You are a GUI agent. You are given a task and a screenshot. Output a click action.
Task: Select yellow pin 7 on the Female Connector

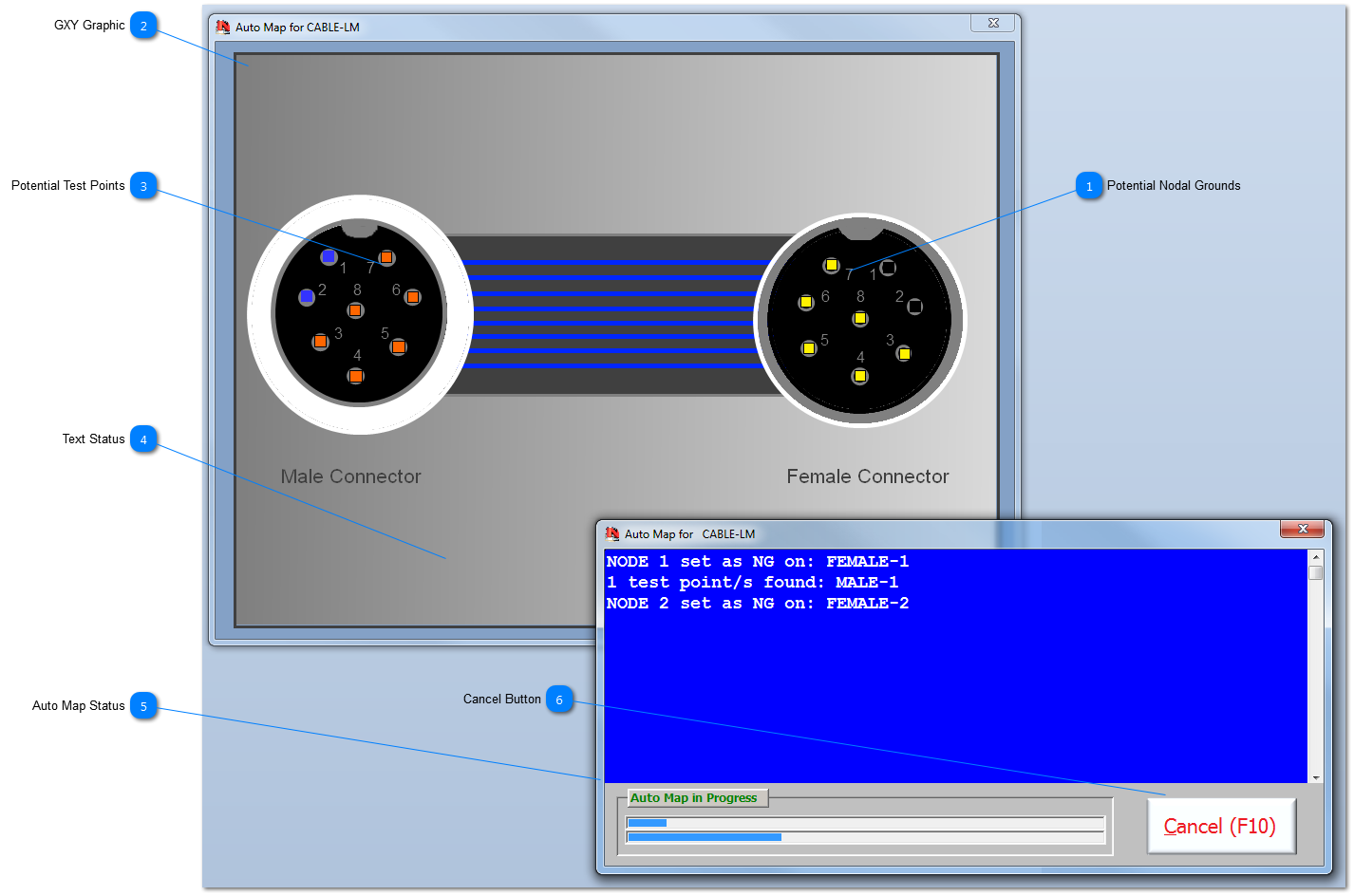(832, 265)
